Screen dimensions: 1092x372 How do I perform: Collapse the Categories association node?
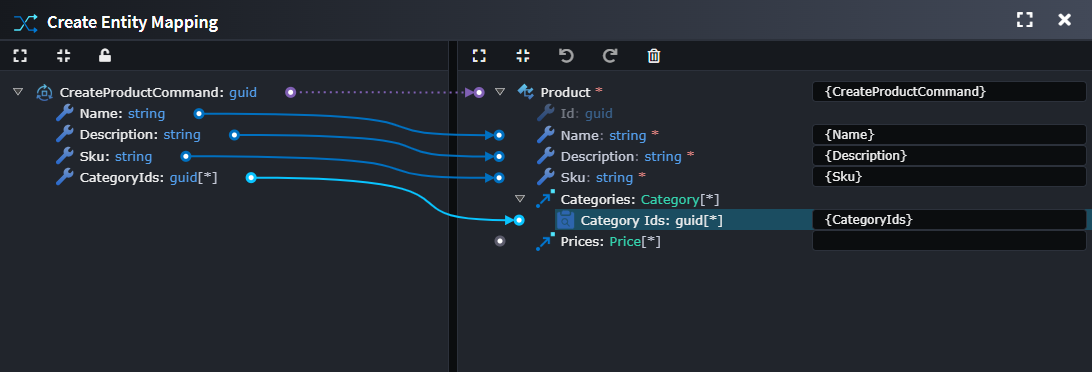(x=520, y=199)
